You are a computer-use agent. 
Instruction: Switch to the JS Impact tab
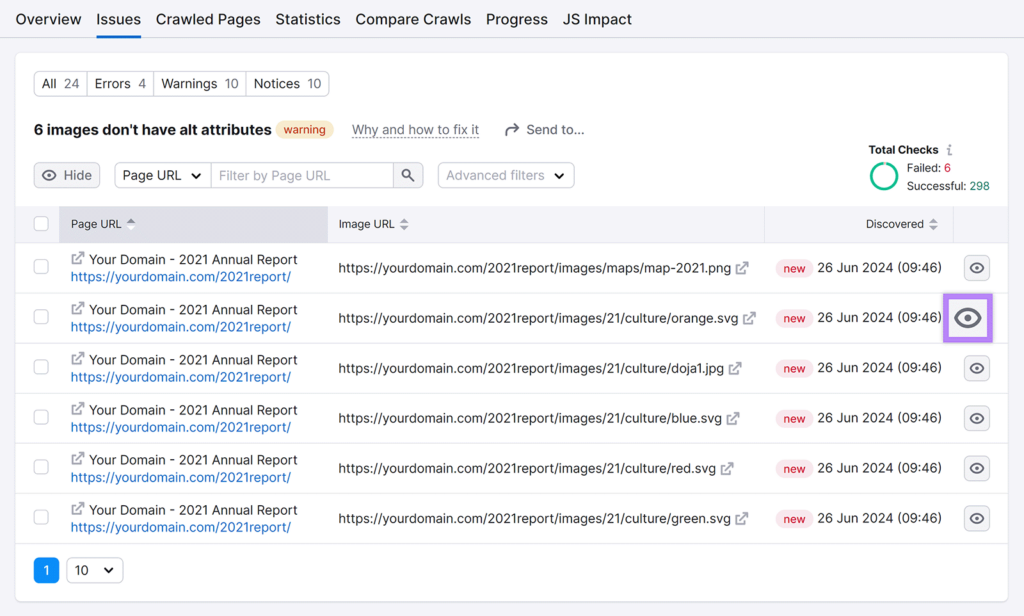(597, 20)
